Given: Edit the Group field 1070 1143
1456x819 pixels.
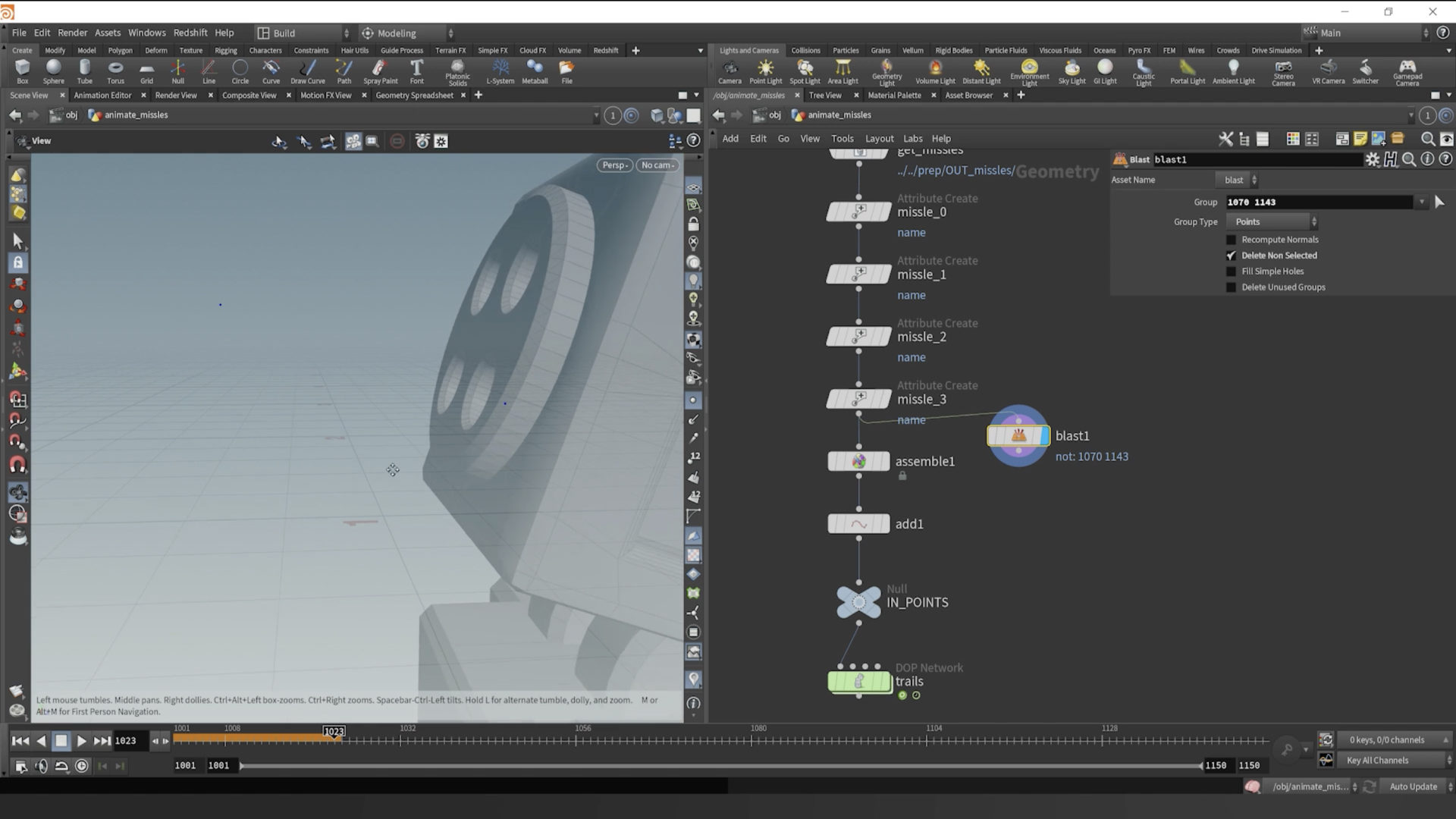Looking at the screenshot, I should pos(1319,202).
